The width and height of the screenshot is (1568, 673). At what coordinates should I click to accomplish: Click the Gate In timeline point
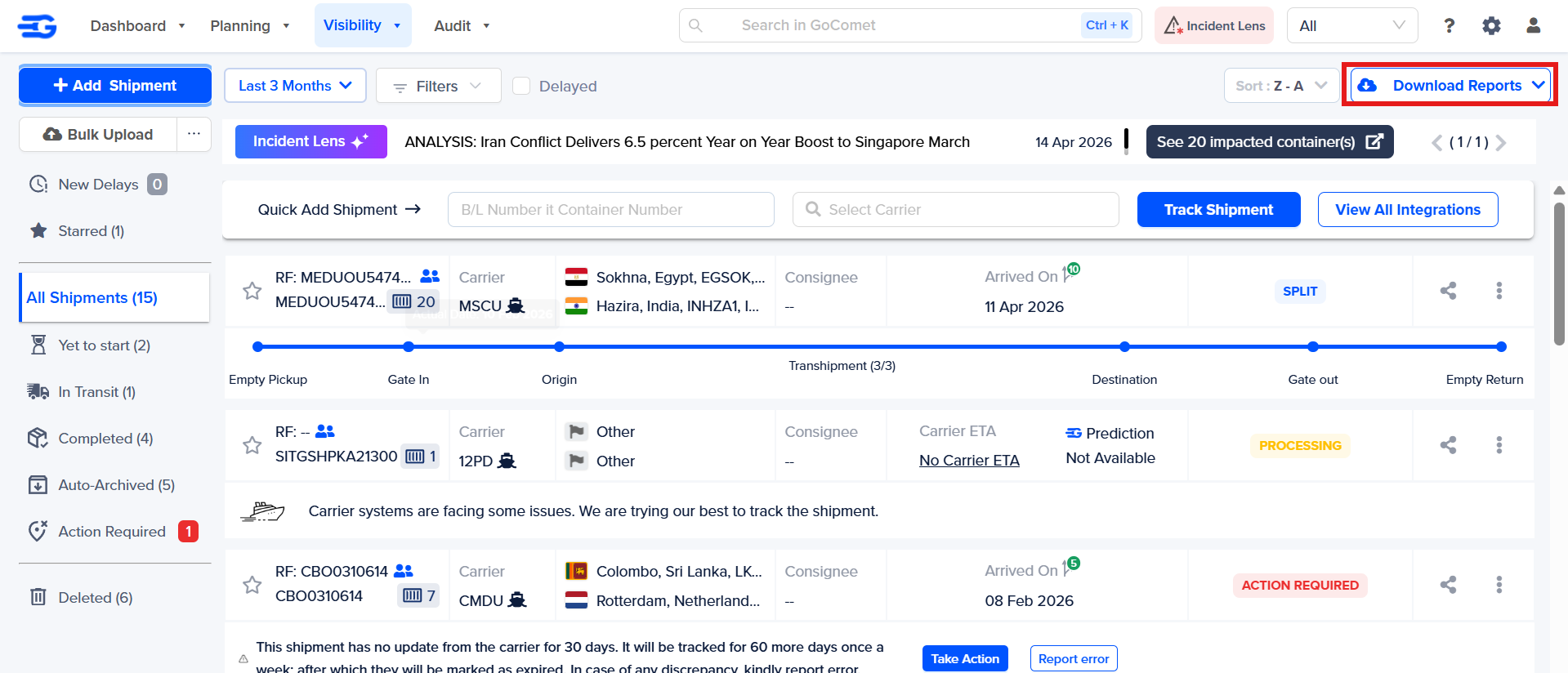409,347
